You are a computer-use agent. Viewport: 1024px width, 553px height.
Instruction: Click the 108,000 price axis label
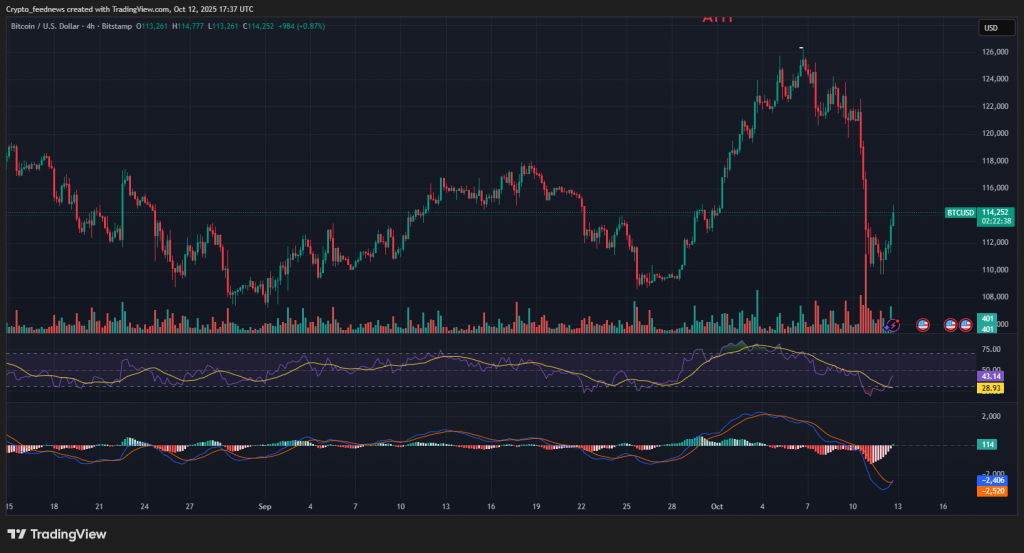[x=995, y=297]
